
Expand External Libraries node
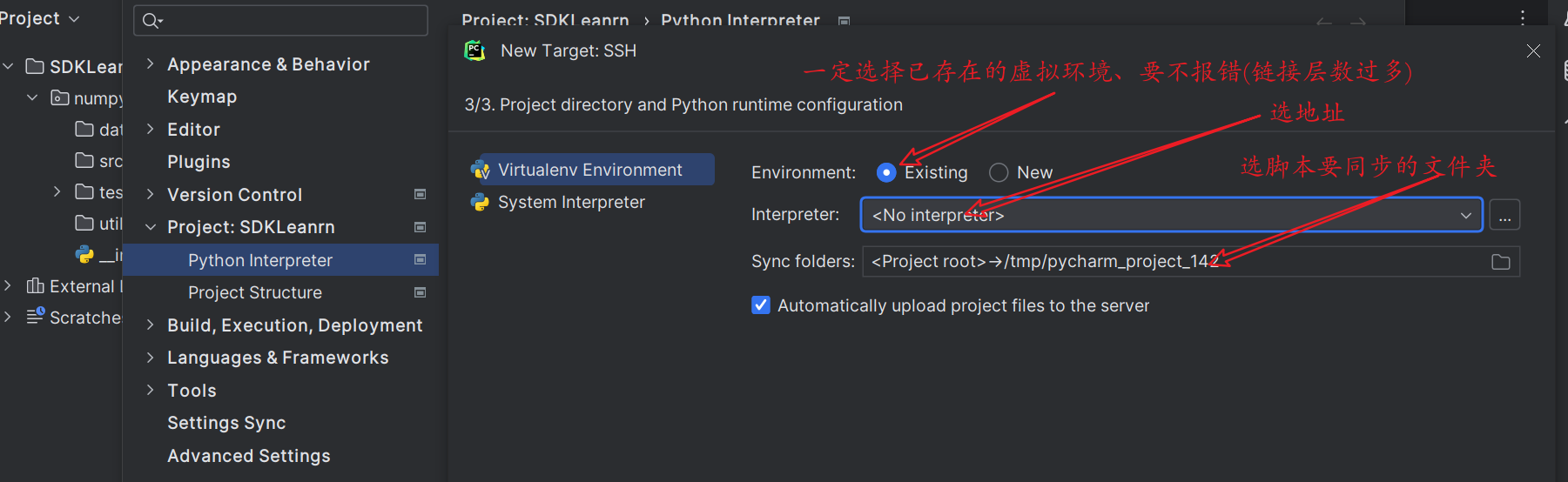[9, 285]
